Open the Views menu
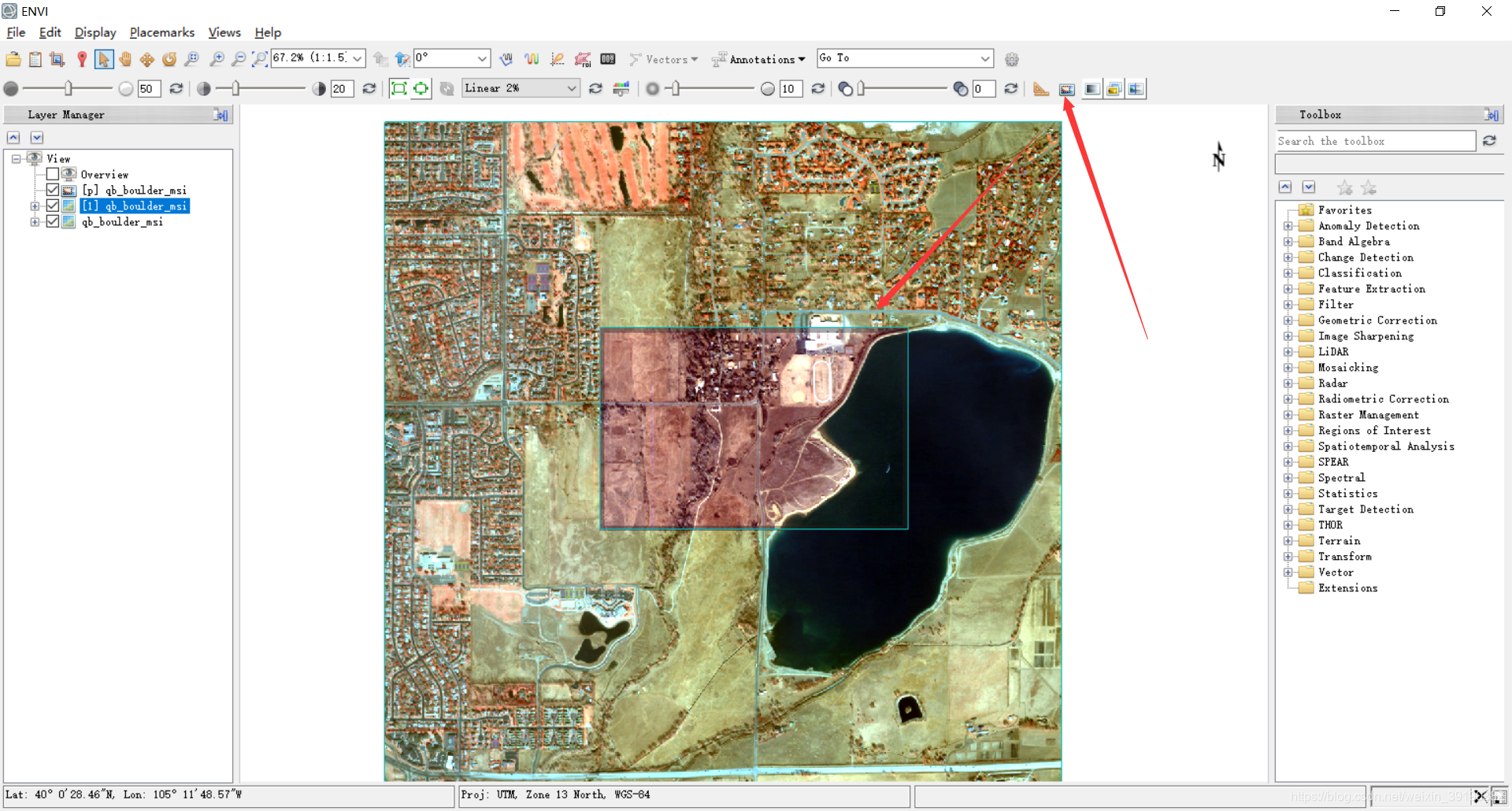 224,32
